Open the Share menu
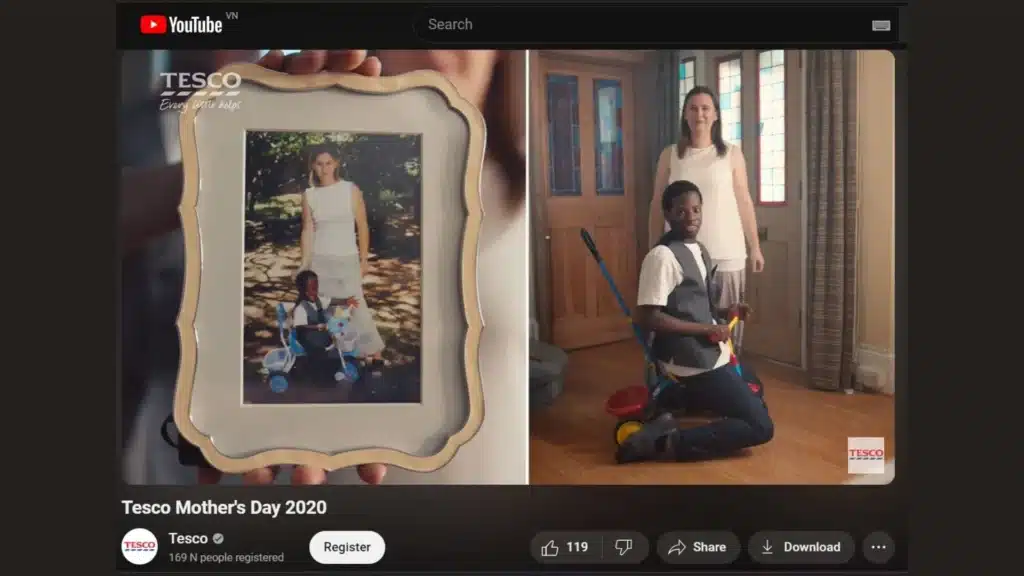 pos(697,547)
